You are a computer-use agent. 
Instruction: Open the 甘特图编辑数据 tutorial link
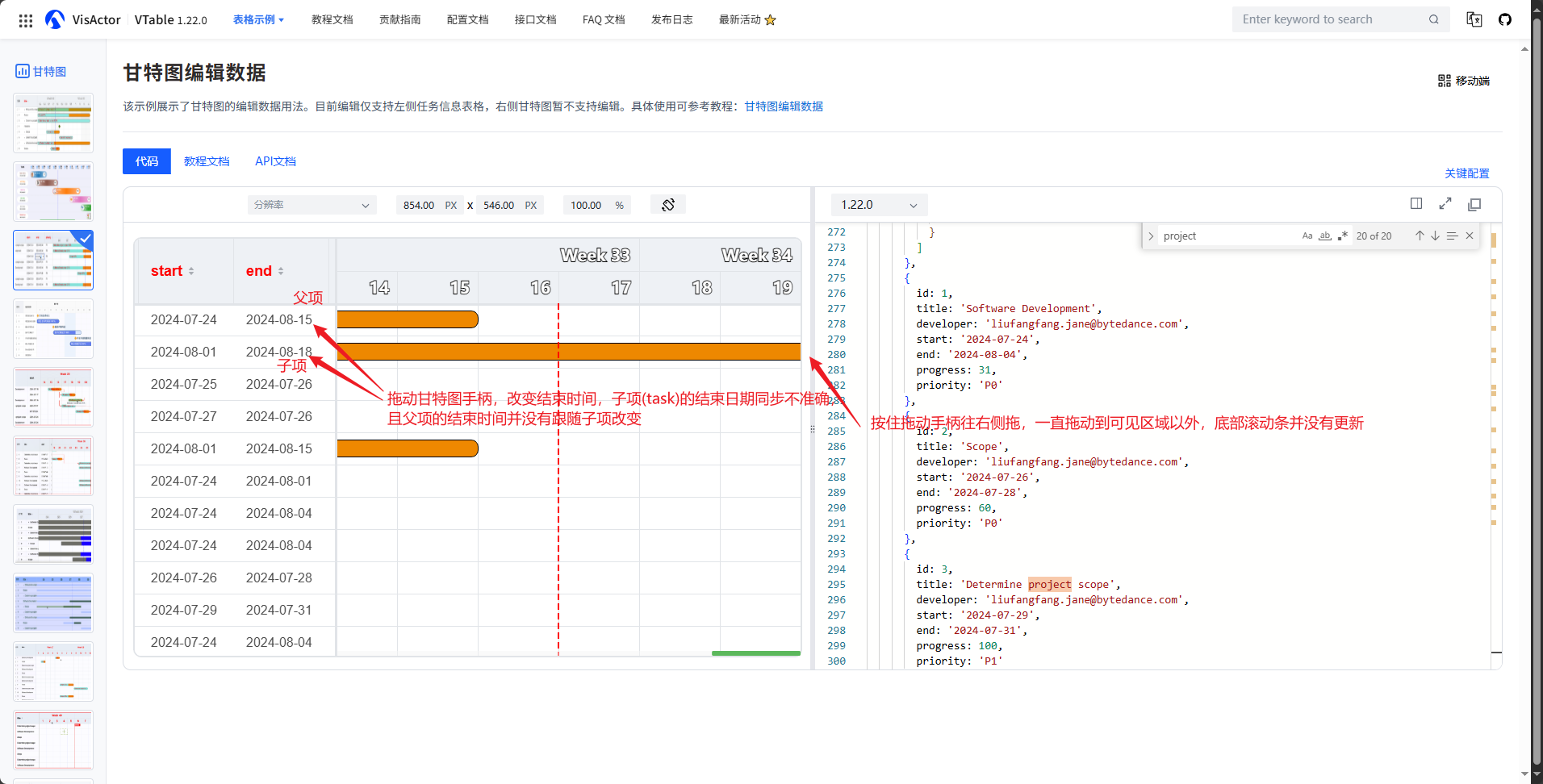784,106
